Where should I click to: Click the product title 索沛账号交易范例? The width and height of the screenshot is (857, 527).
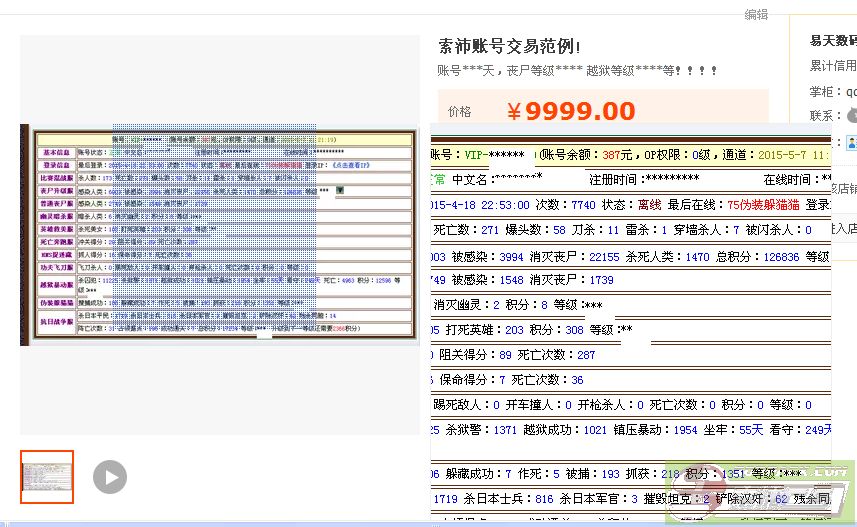tap(509, 47)
